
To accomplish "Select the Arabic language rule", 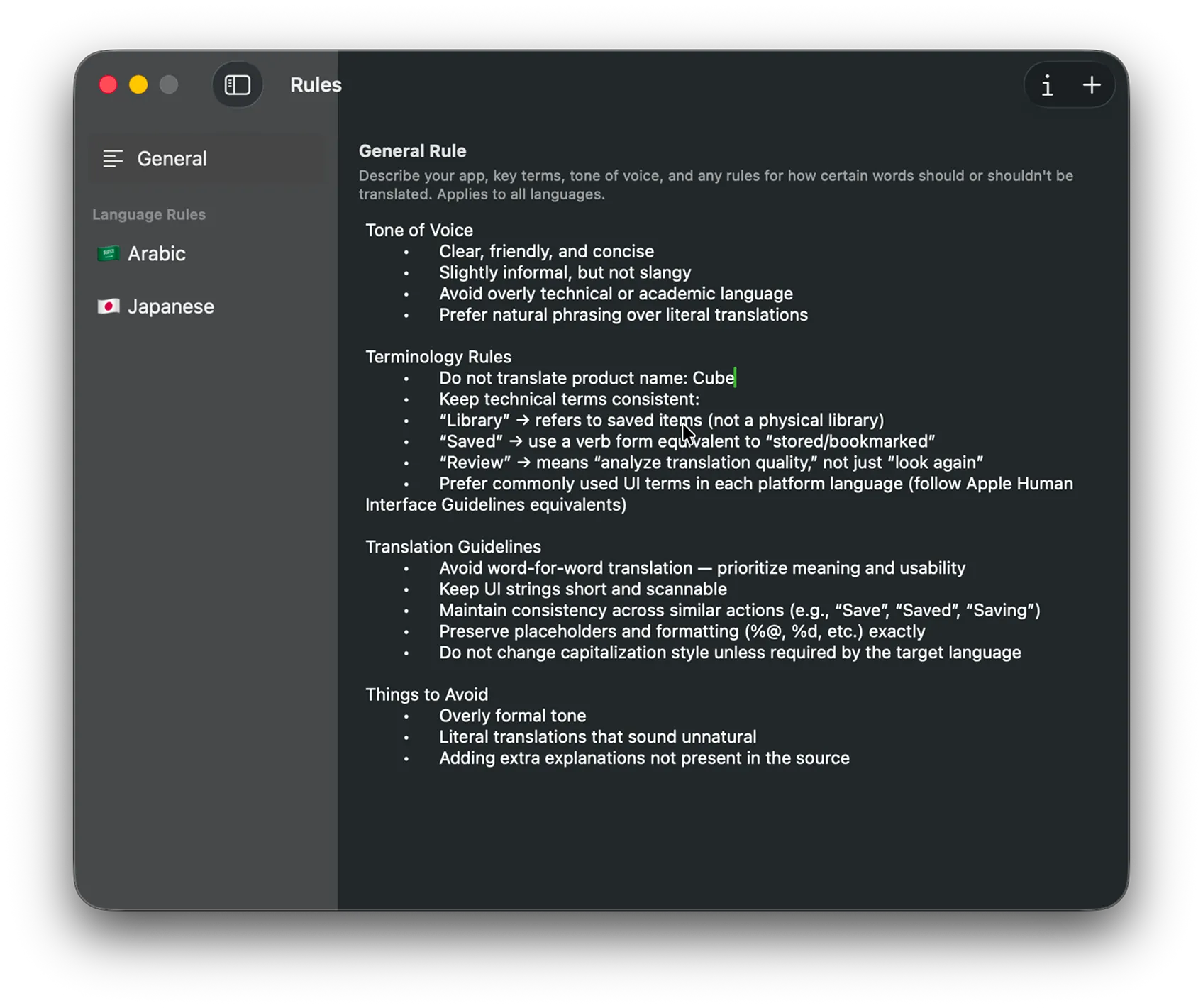I will tap(157, 254).
